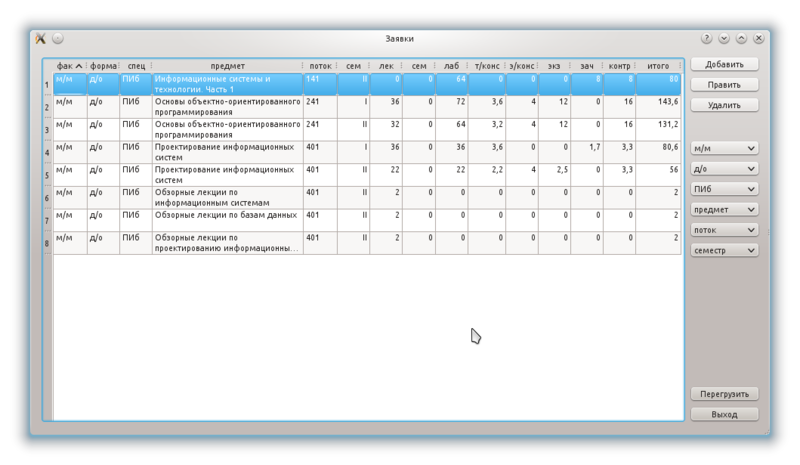Click the Удалить button
The width and height of the screenshot is (800, 465).
coord(724,105)
